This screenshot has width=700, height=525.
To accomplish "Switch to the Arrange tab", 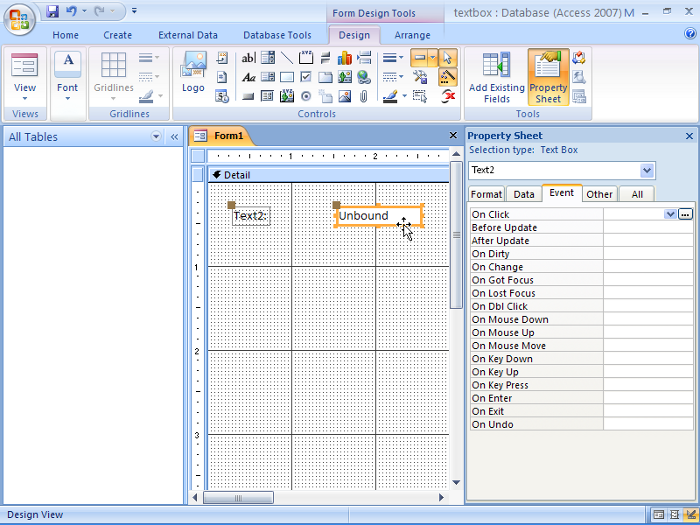I will (412, 35).
